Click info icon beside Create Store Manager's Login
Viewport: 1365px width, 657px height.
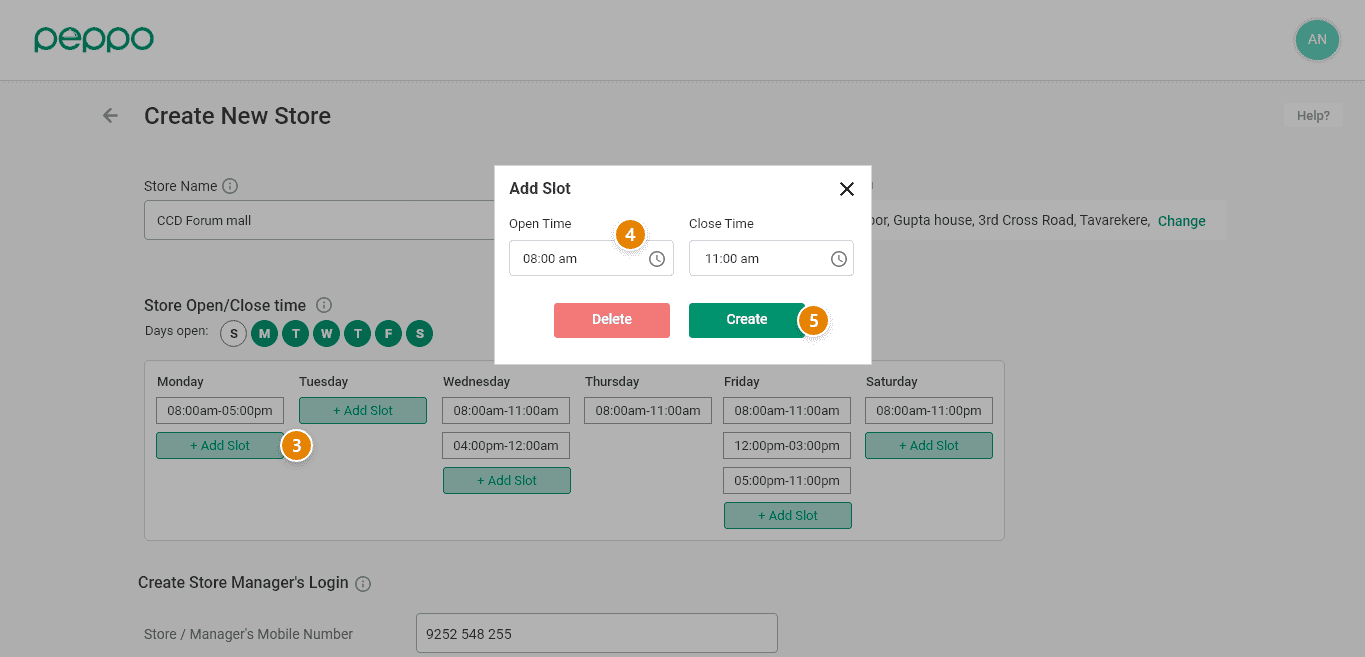(363, 583)
